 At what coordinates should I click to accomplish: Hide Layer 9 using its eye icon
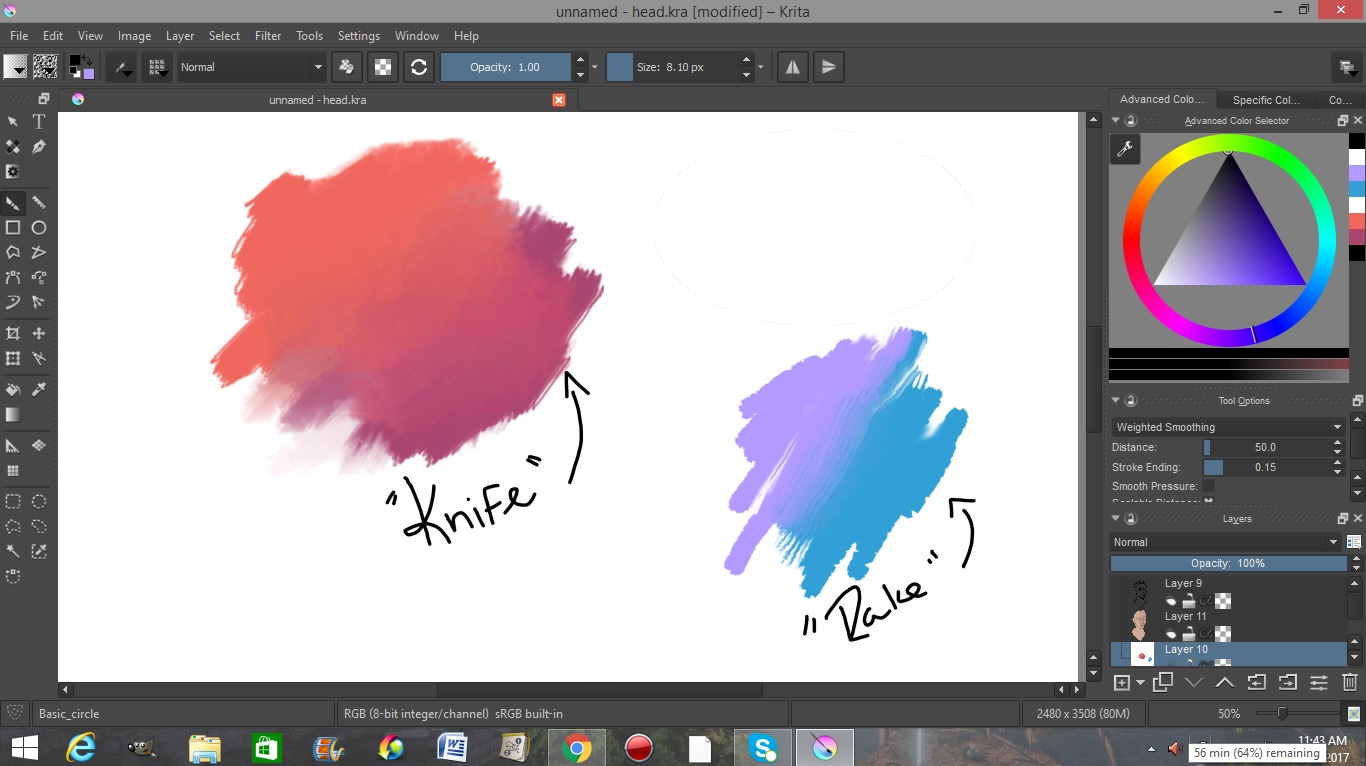click(1171, 601)
